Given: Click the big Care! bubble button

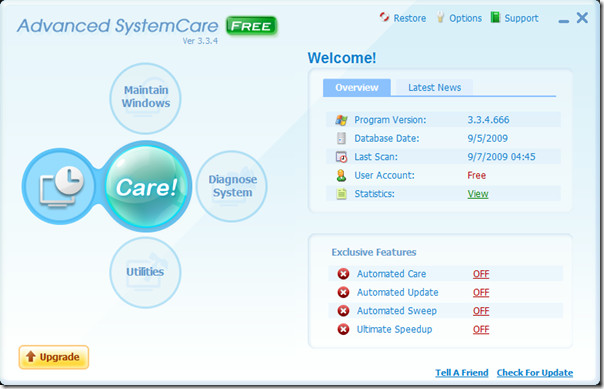Looking at the screenshot, I should [147, 187].
